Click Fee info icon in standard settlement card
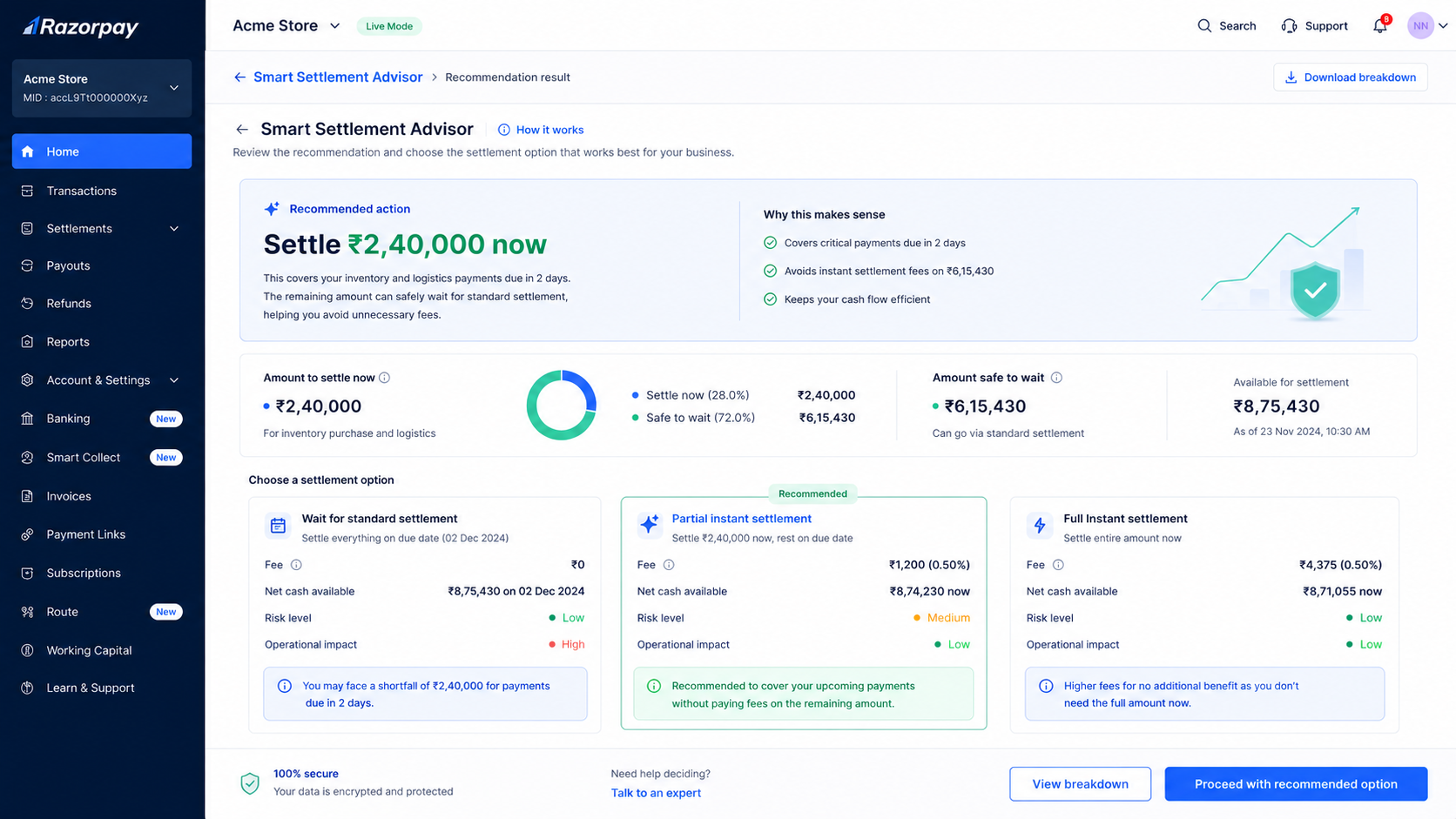 pos(296,565)
